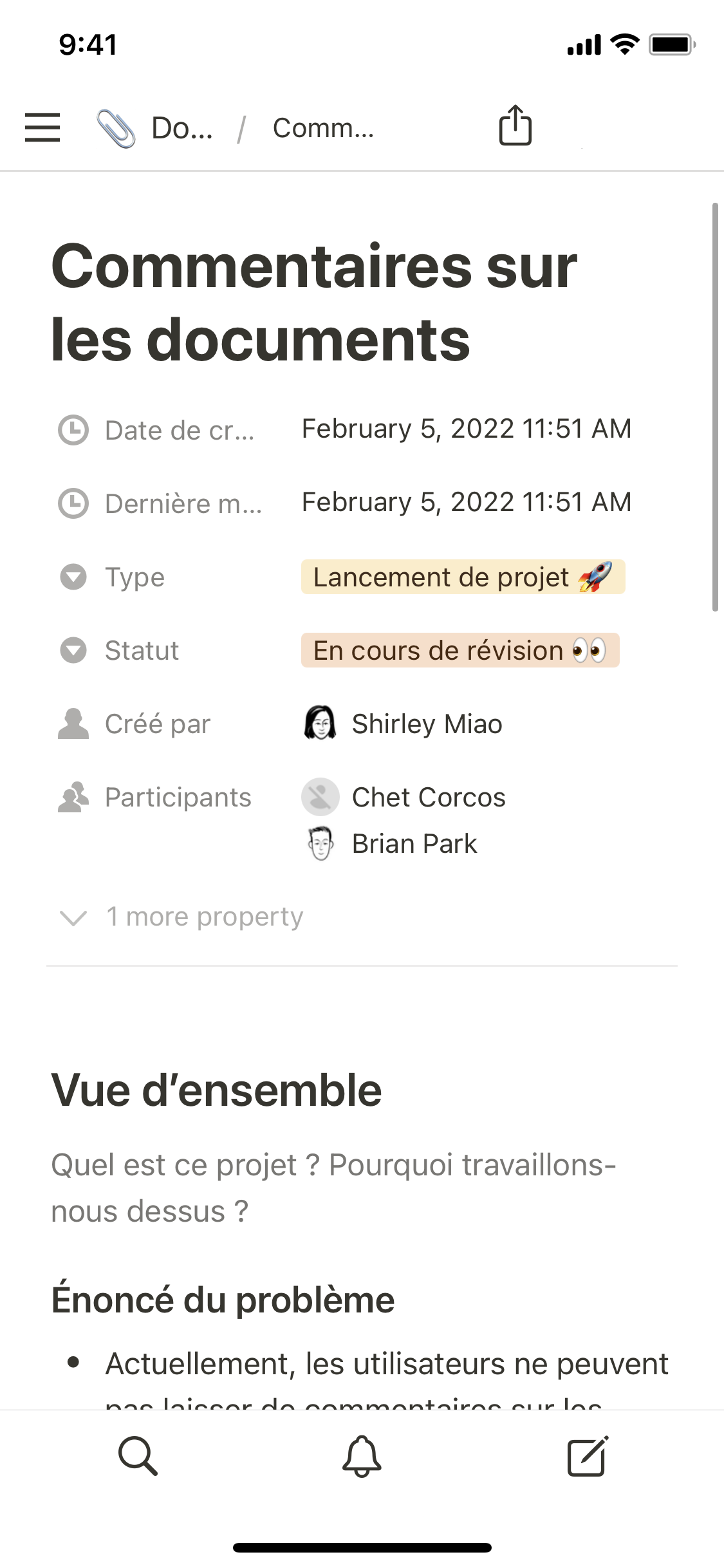
Task: Tap Shirley Miao's avatar
Action: [320, 723]
